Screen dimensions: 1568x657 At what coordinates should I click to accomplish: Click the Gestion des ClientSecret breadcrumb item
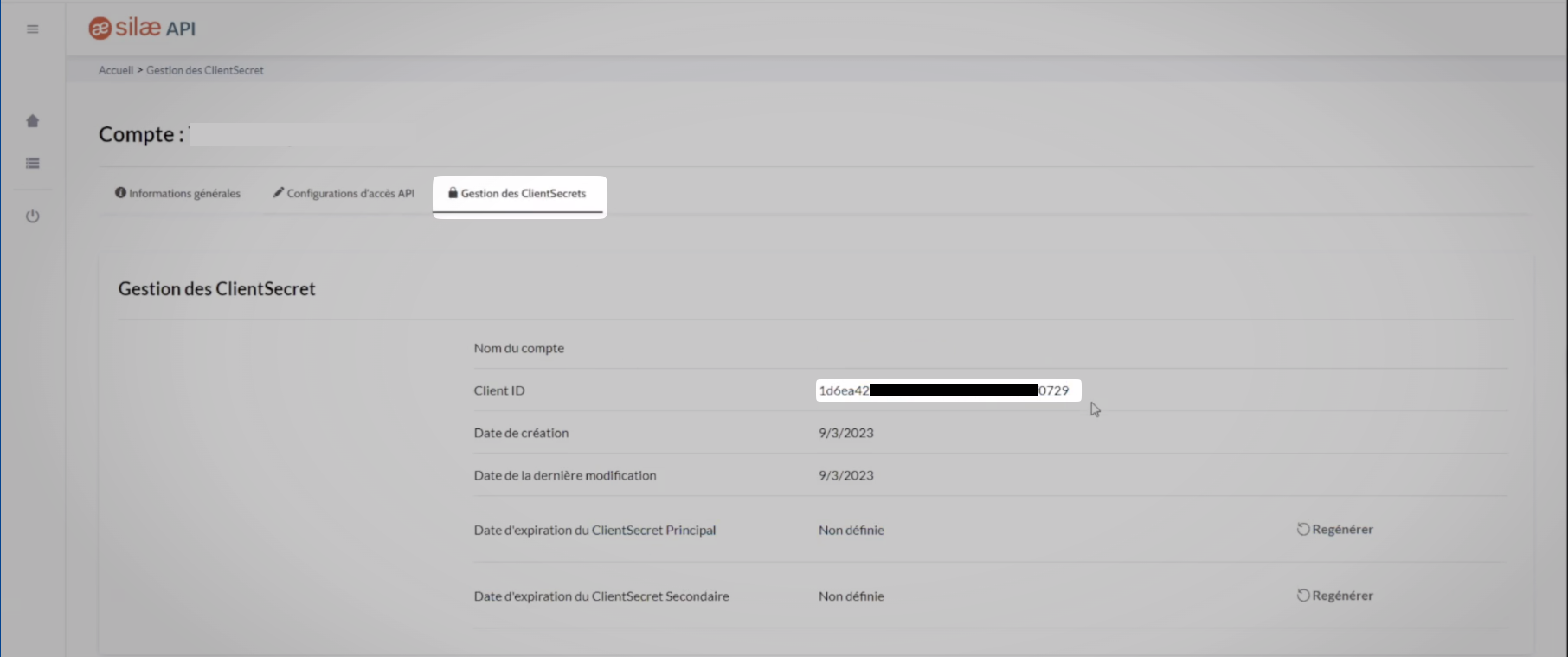pos(205,70)
